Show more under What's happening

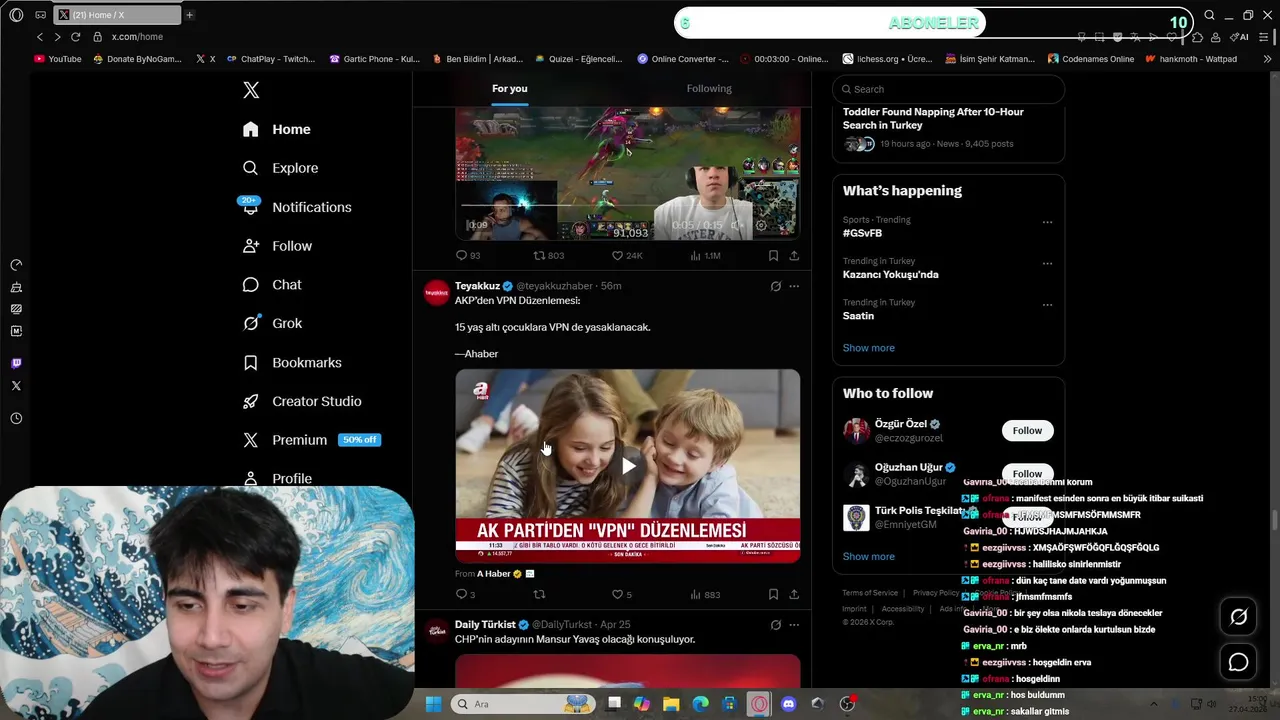pyautogui.click(x=868, y=348)
